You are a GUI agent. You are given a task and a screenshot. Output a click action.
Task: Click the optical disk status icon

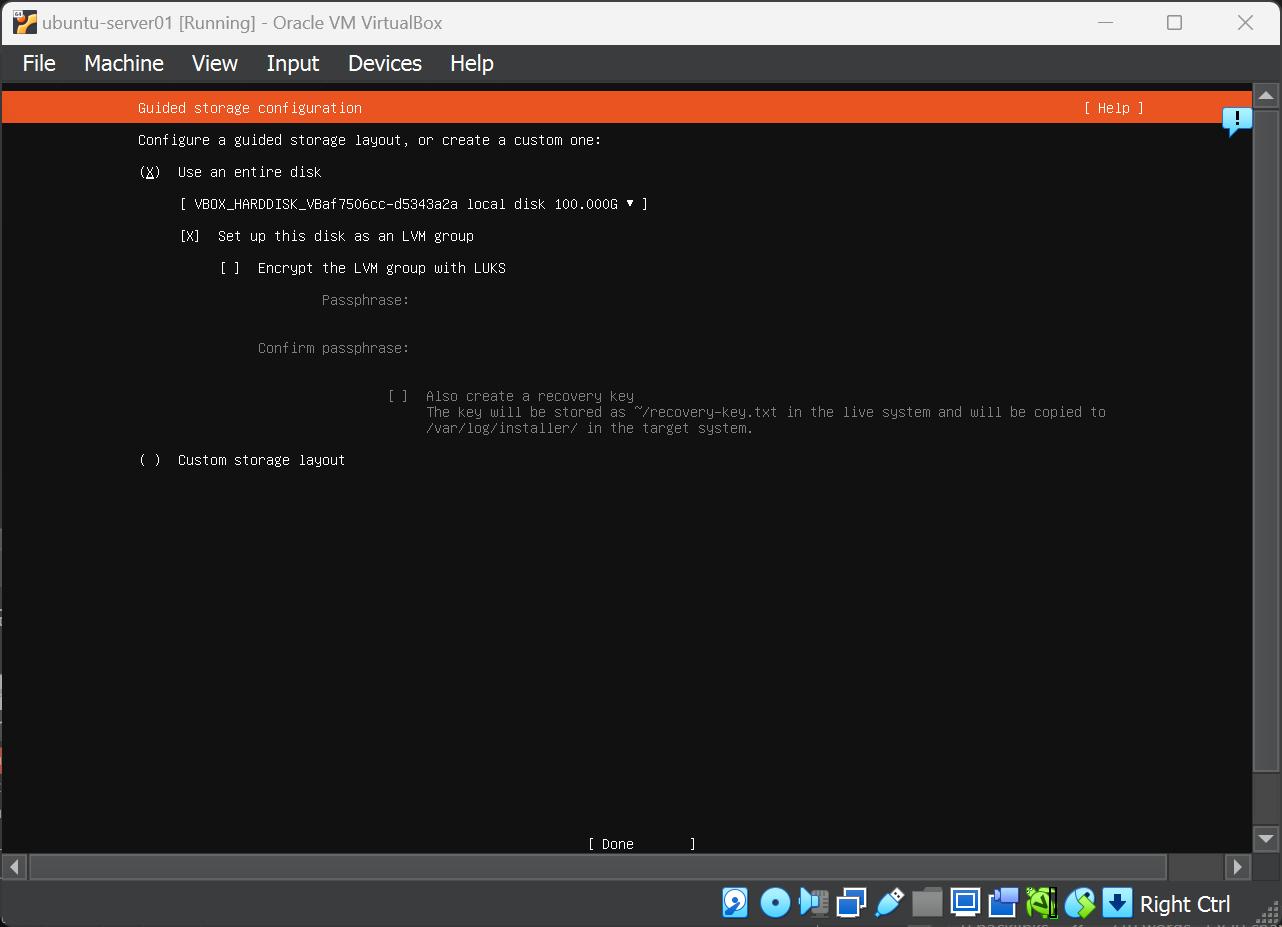[775, 903]
